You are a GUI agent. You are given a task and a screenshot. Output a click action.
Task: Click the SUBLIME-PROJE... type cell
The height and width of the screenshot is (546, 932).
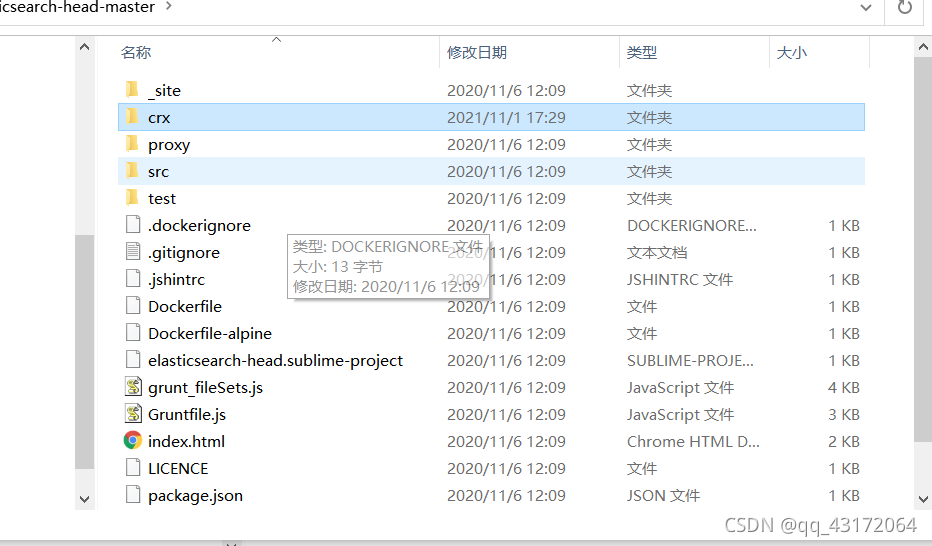[x=690, y=361]
